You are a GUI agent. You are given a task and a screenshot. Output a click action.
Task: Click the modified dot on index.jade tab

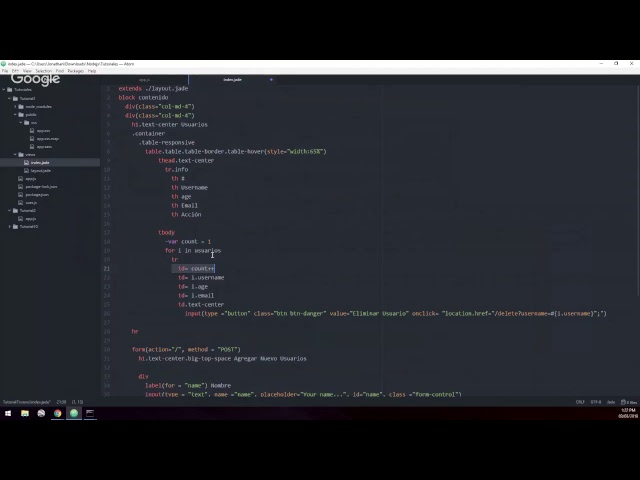pyautogui.click(x=271, y=80)
